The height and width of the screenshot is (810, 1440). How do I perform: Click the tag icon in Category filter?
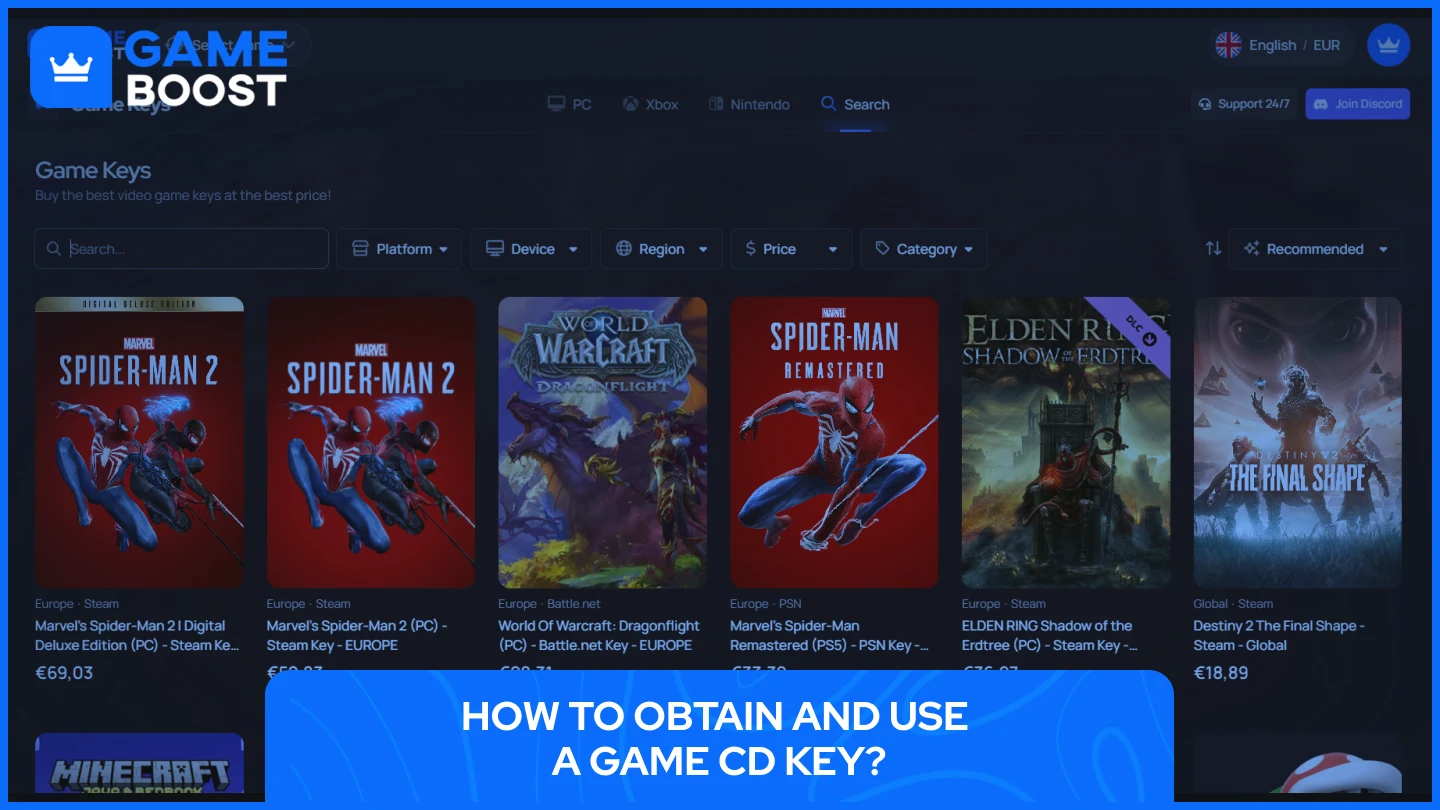[x=882, y=249]
